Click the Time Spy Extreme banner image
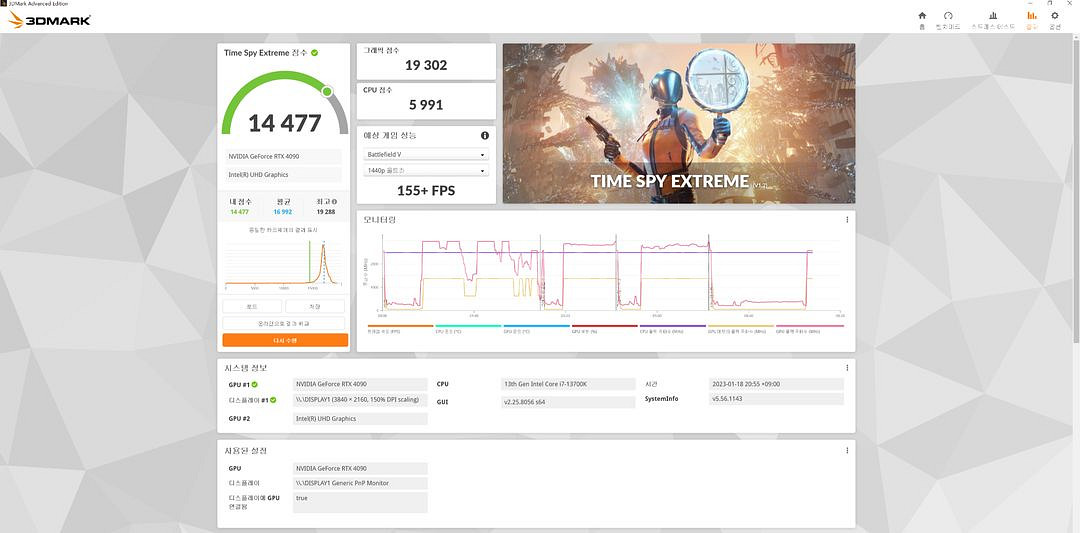This screenshot has width=1080, height=533. (678, 123)
